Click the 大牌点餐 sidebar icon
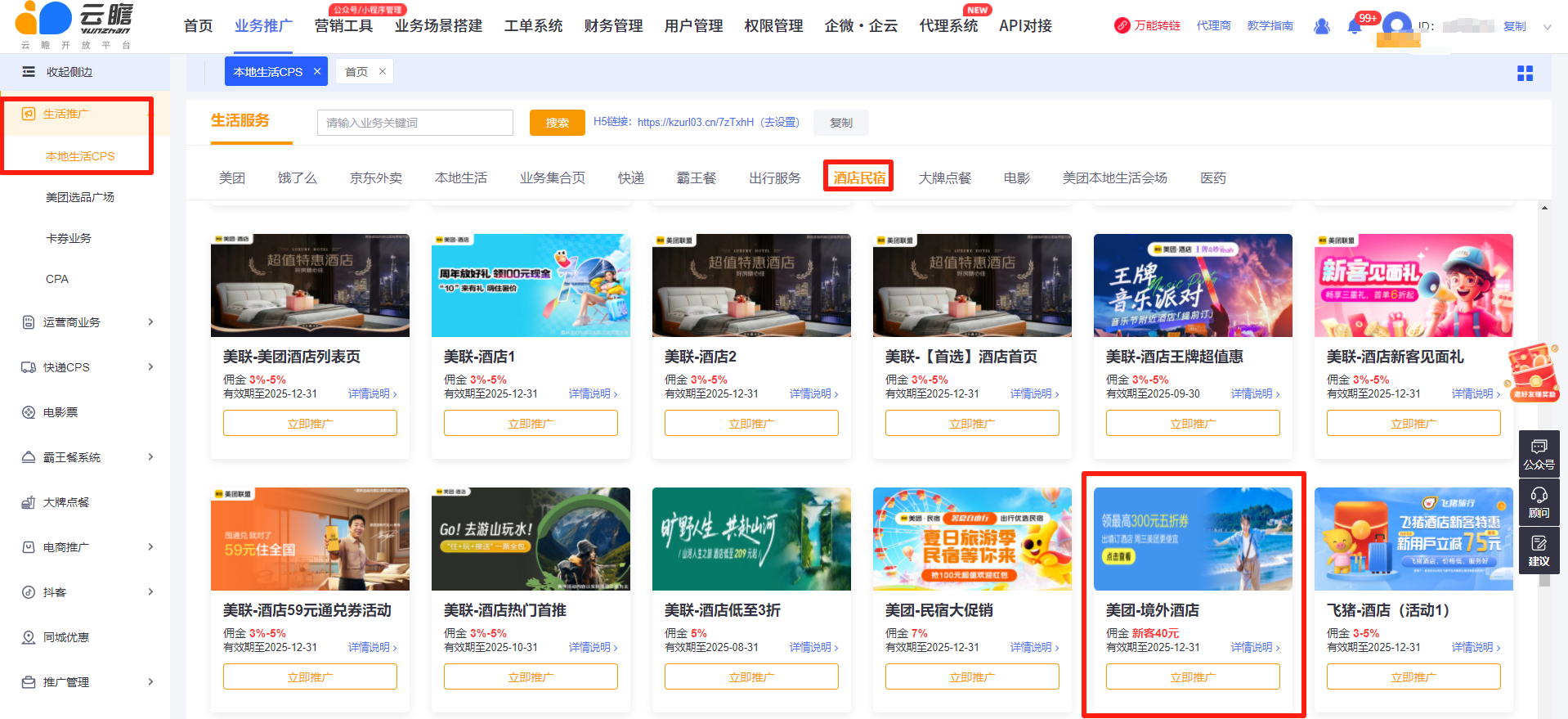 pos(29,502)
